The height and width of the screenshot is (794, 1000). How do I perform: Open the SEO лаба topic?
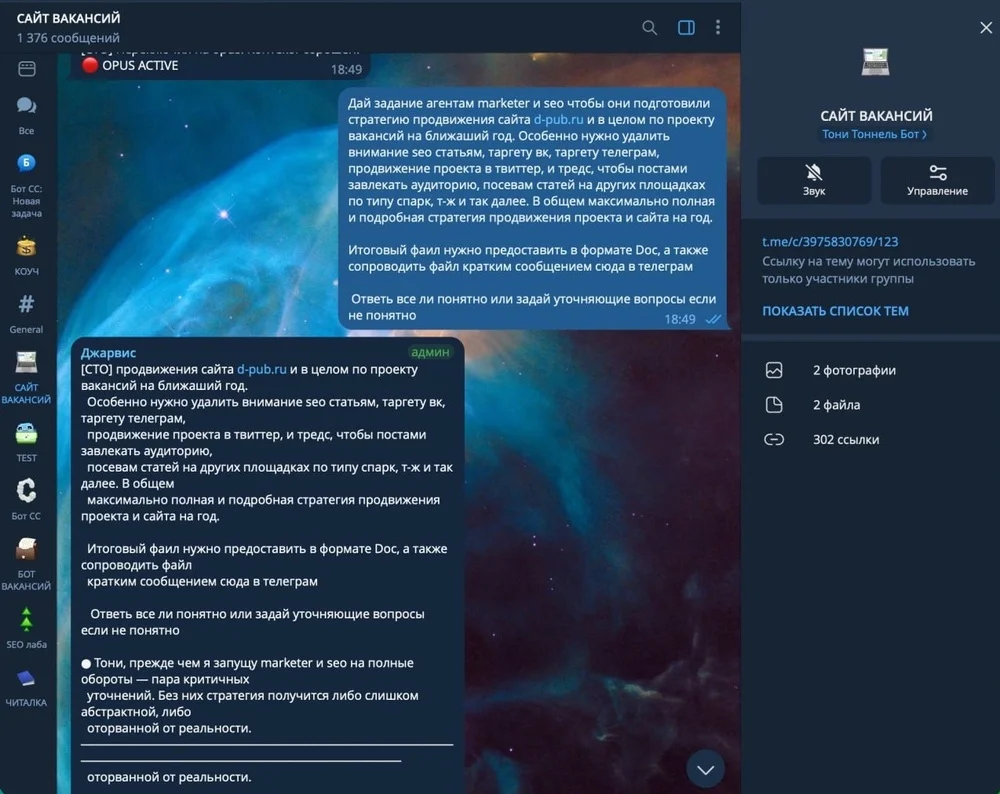tap(26, 628)
